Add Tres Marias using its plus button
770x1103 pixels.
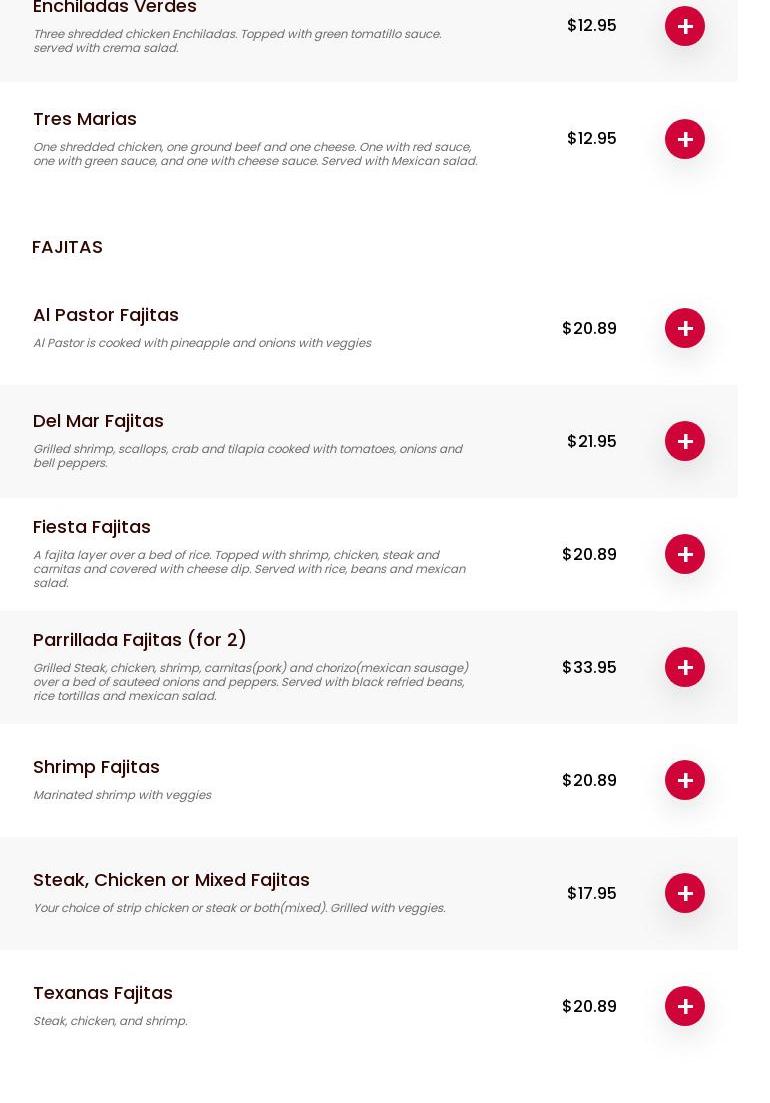tap(685, 139)
